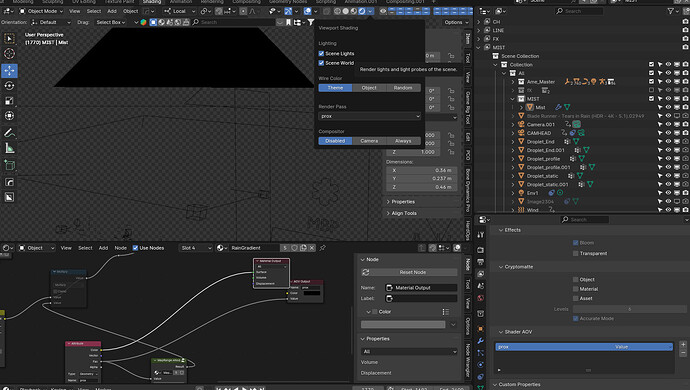The height and width of the screenshot is (390, 690).
Task: Select the Rotate tool
Action: click(x=9, y=85)
